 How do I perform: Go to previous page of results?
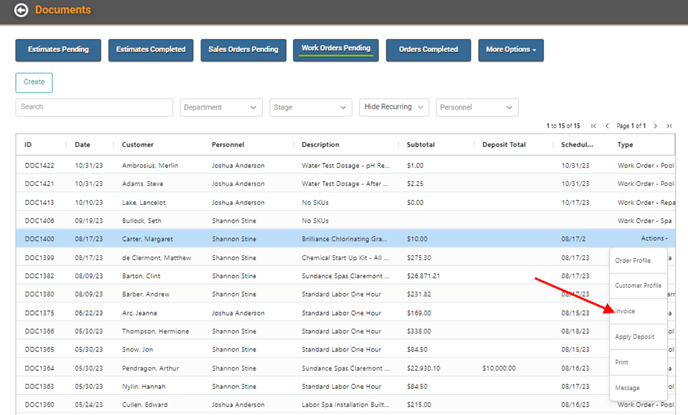pyautogui.click(x=606, y=126)
